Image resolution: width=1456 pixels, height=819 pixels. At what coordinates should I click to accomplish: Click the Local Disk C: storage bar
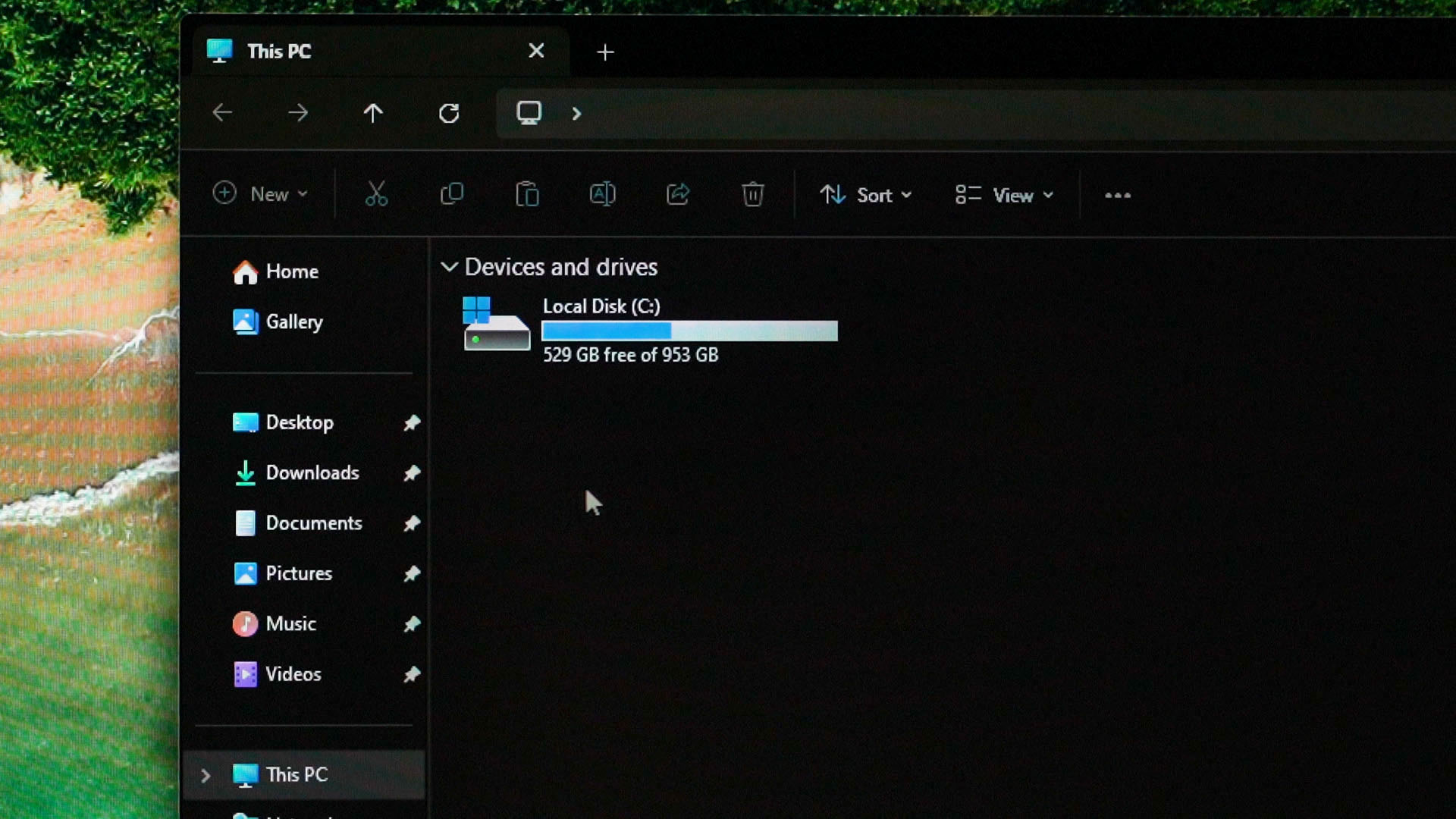pos(689,331)
